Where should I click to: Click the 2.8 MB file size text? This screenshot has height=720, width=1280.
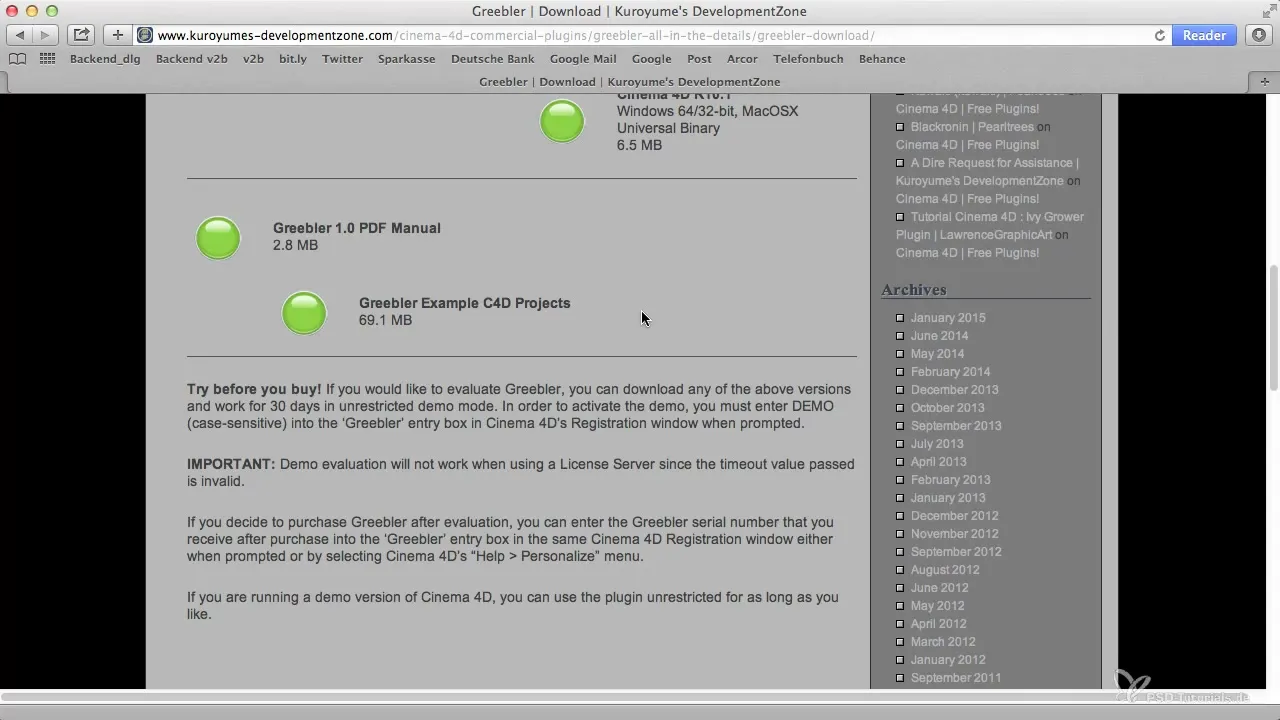click(295, 245)
